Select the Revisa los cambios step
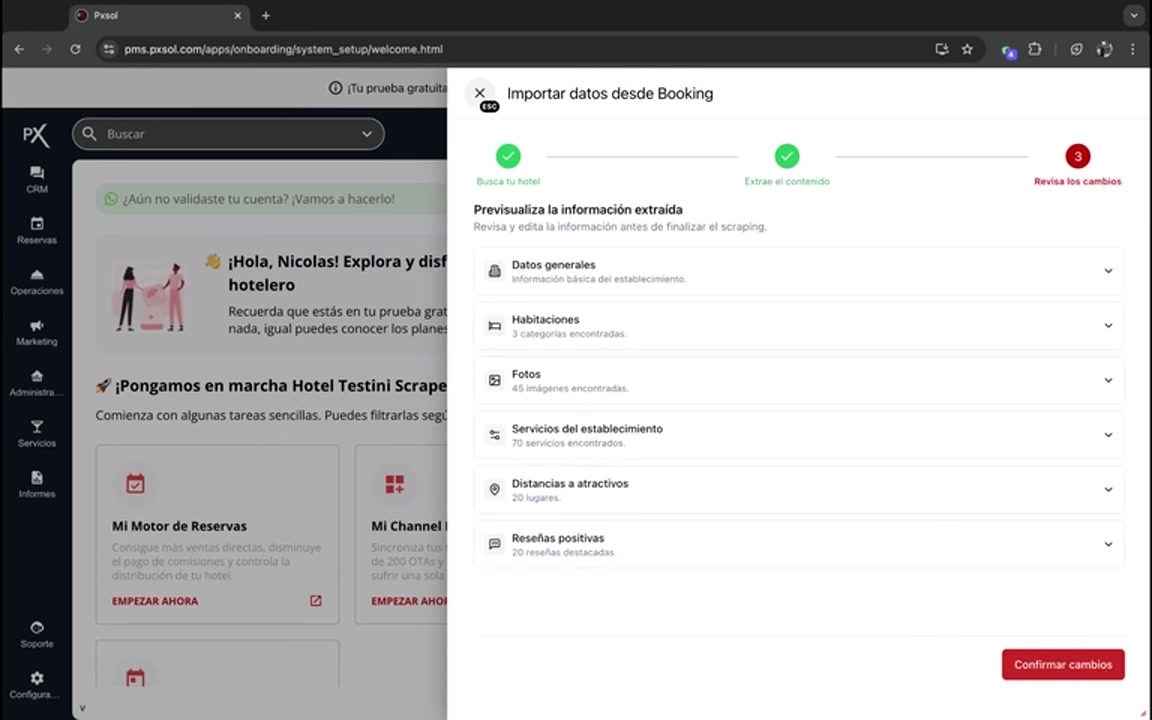1152x720 pixels. [x=1077, y=156]
